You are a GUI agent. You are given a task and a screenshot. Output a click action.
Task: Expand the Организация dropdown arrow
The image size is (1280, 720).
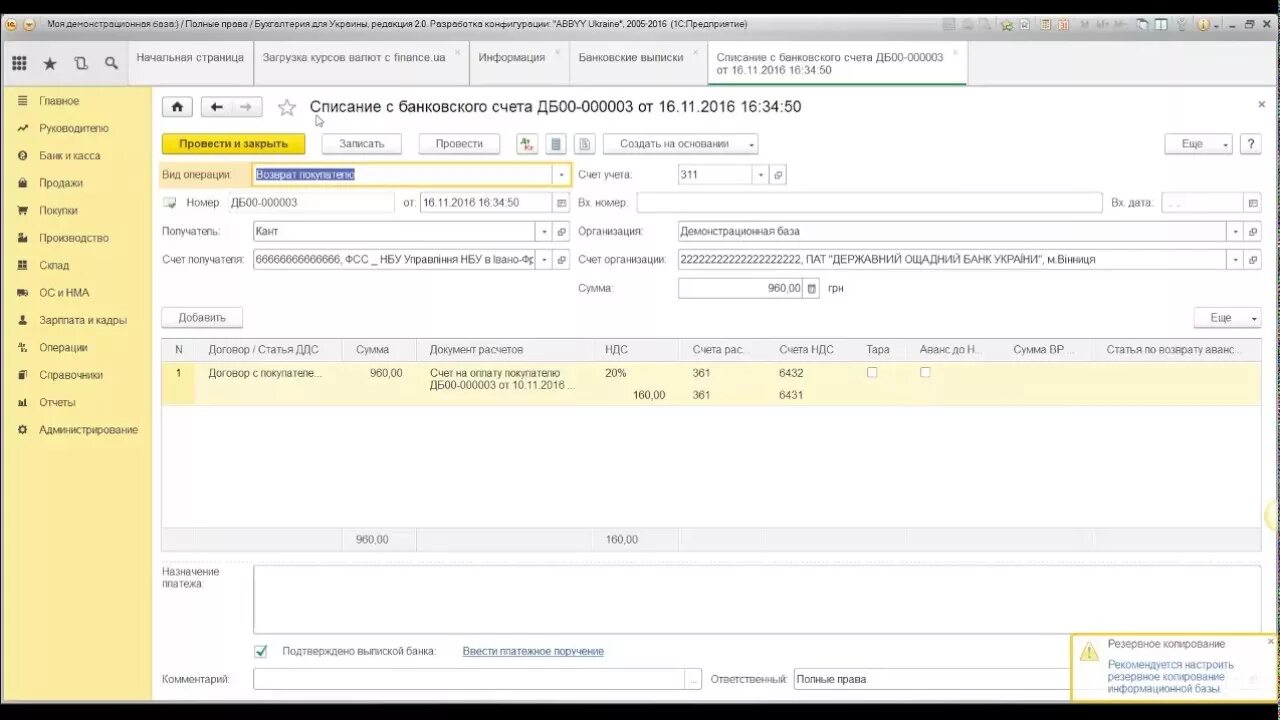[x=1236, y=231]
